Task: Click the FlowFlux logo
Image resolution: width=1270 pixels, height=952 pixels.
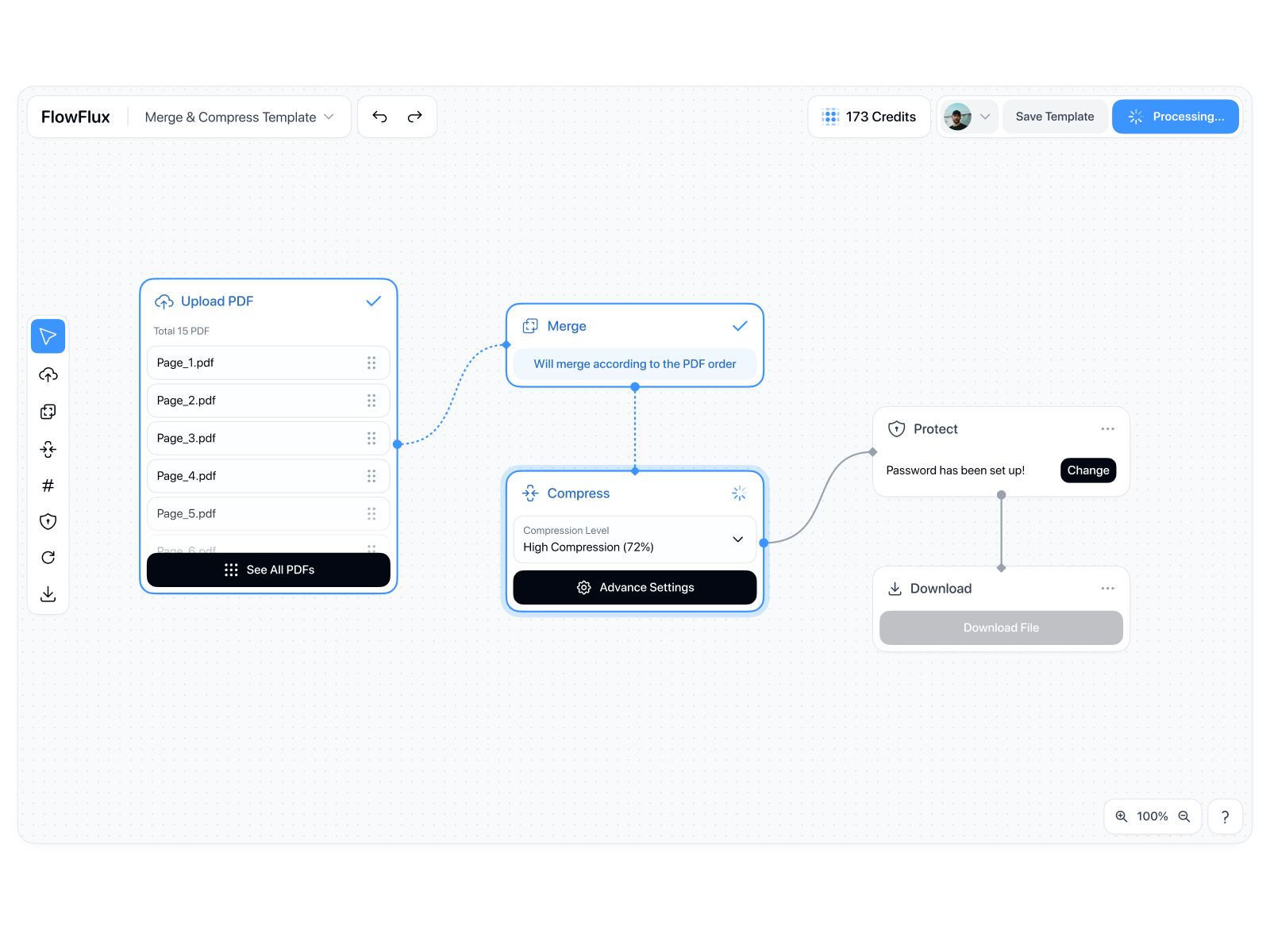Action: click(x=75, y=117)
